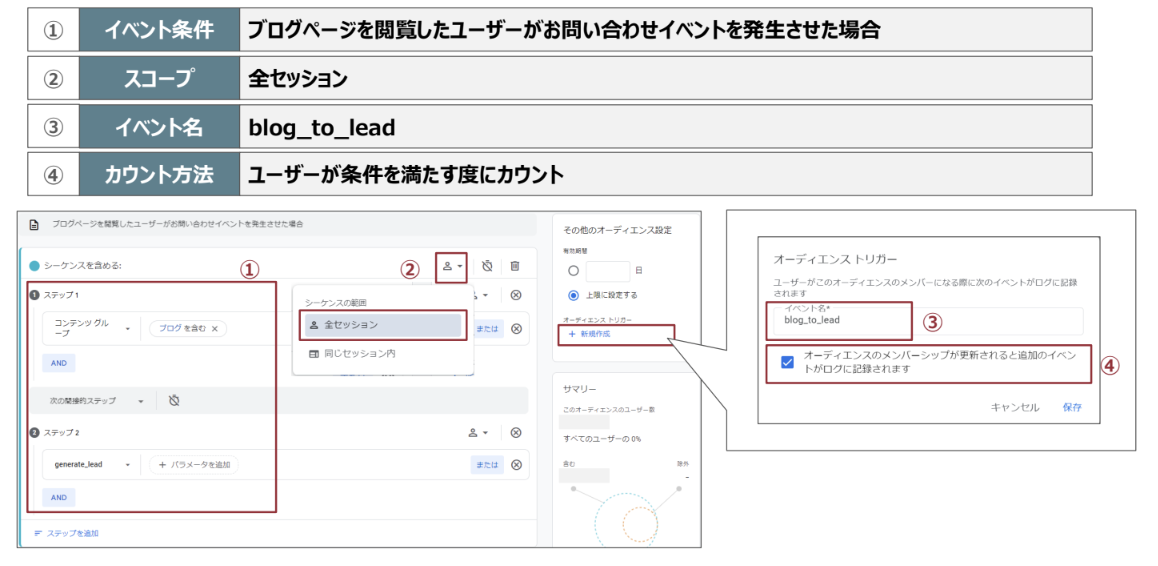The height and width of the screenshot is (566, 1158).
Task: Remove the generate_lead condition row
Action: click(x=516, y=464)
